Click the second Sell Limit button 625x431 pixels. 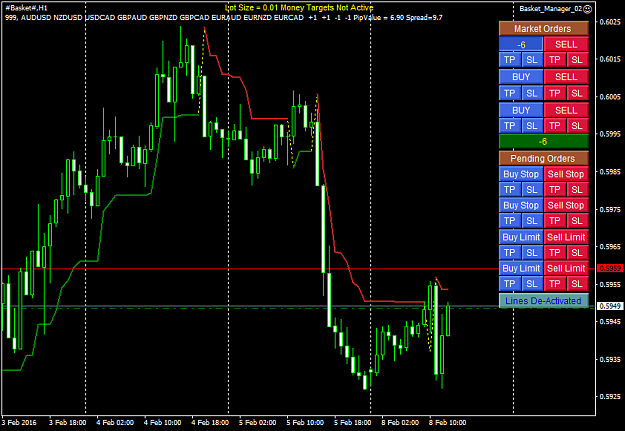pos(566,268)
